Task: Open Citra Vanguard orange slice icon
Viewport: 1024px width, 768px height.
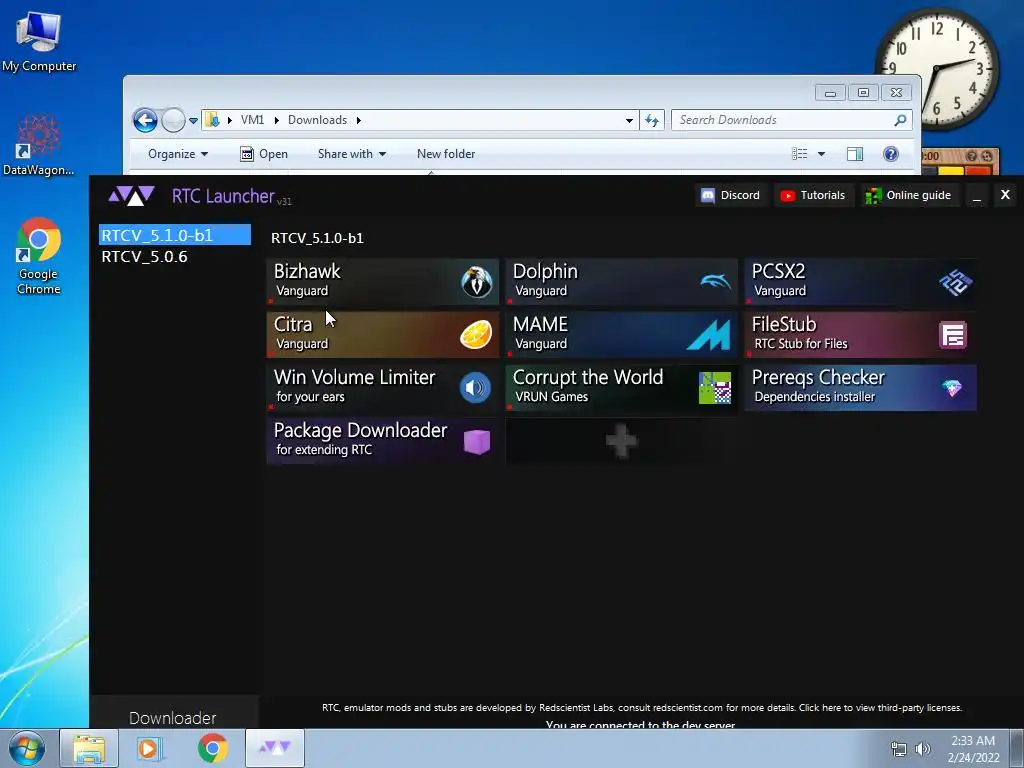Action: tap(476, 335)
